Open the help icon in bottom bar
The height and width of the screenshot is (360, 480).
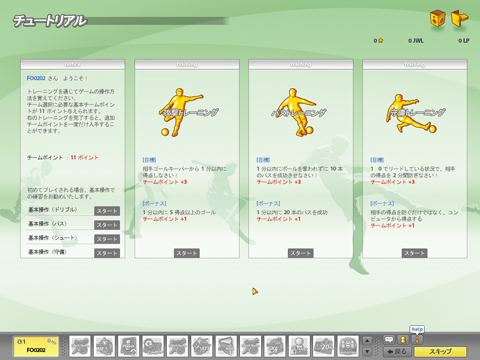417,340
